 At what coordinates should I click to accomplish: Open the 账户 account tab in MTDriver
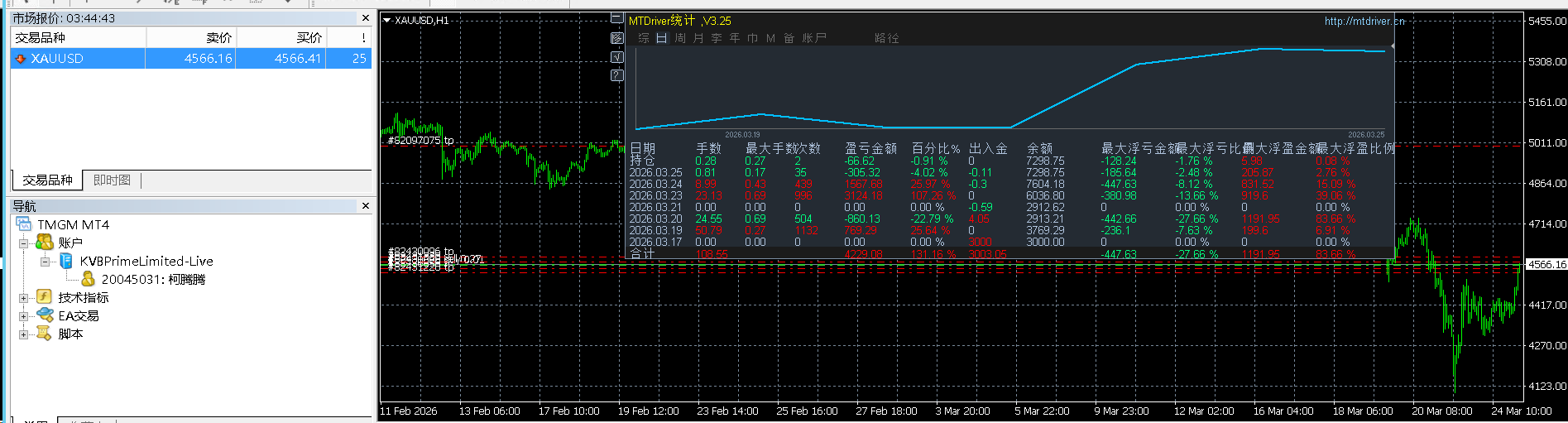[814, 38]
